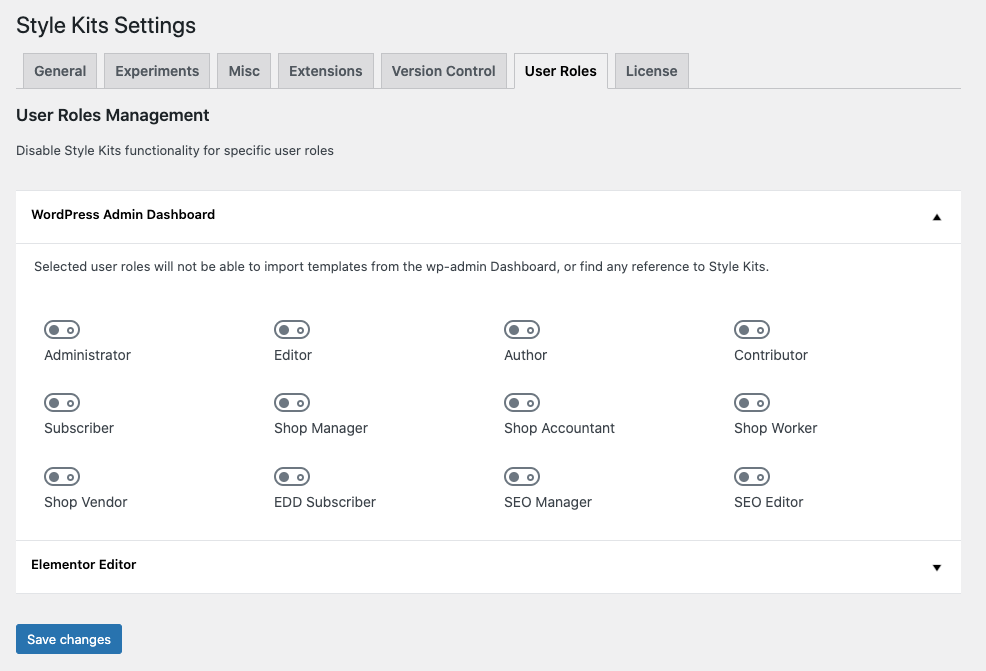
Task: Click the Style Kits Settings title
Action: point(106,25)
